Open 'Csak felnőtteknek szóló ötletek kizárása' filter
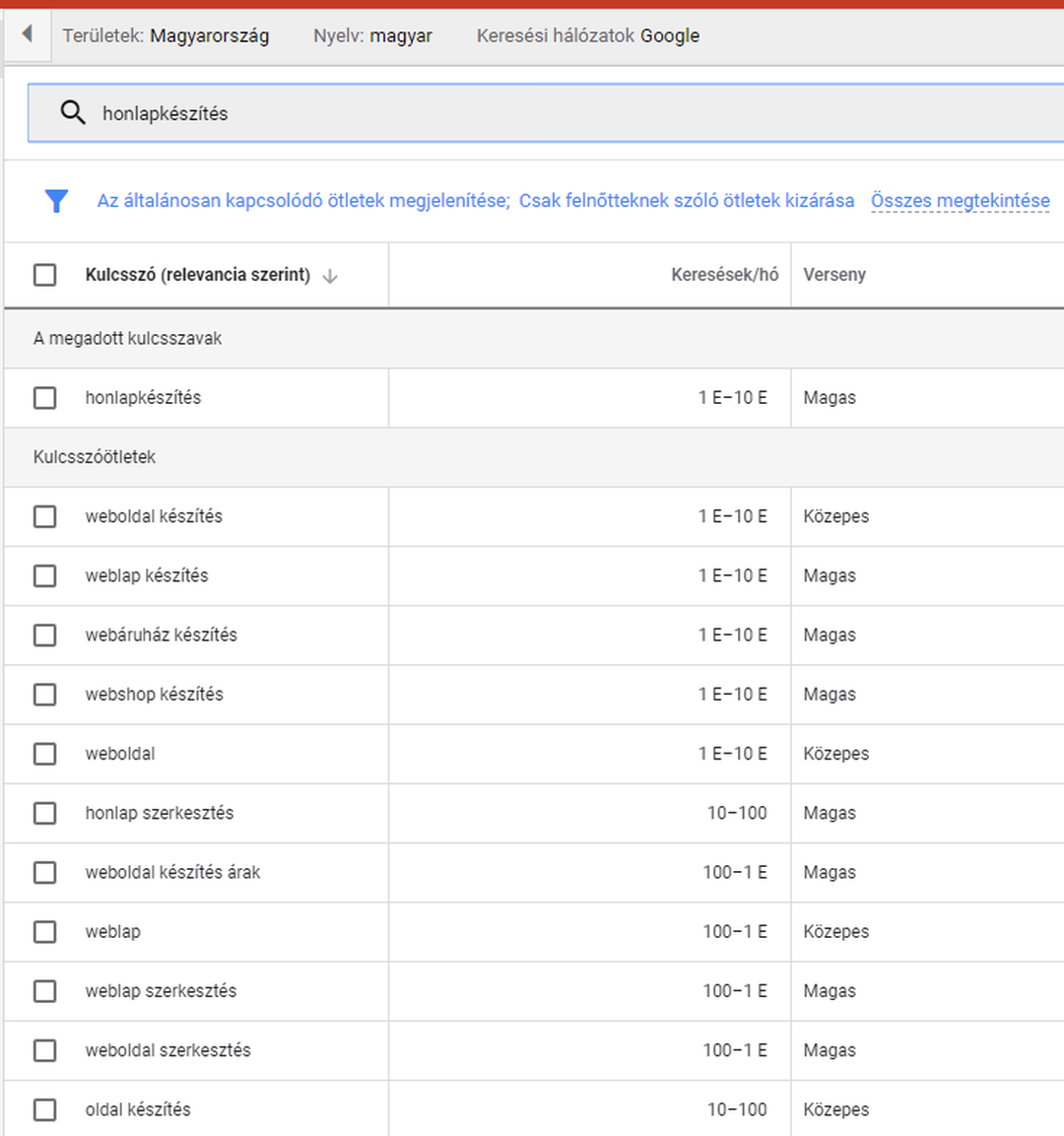The image size is (1064, 1136). 687,201
